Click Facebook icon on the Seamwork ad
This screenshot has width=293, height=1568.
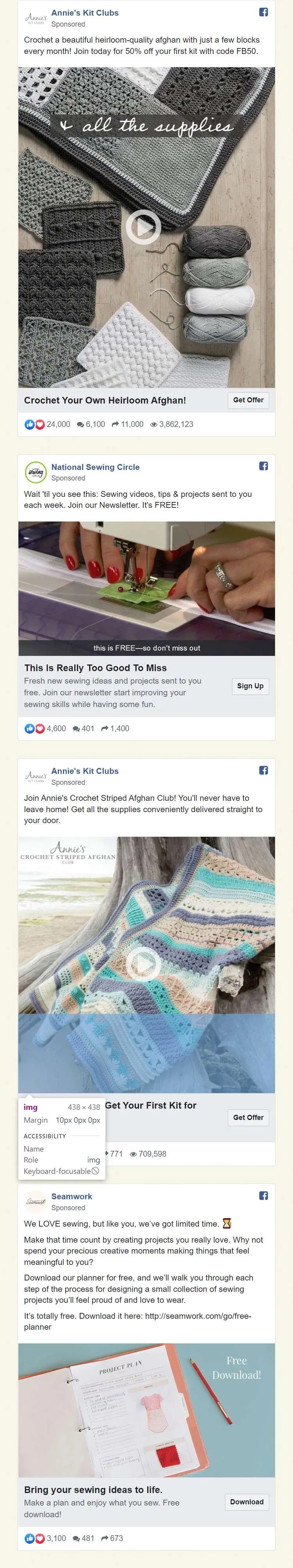(x=264, y=1195)
